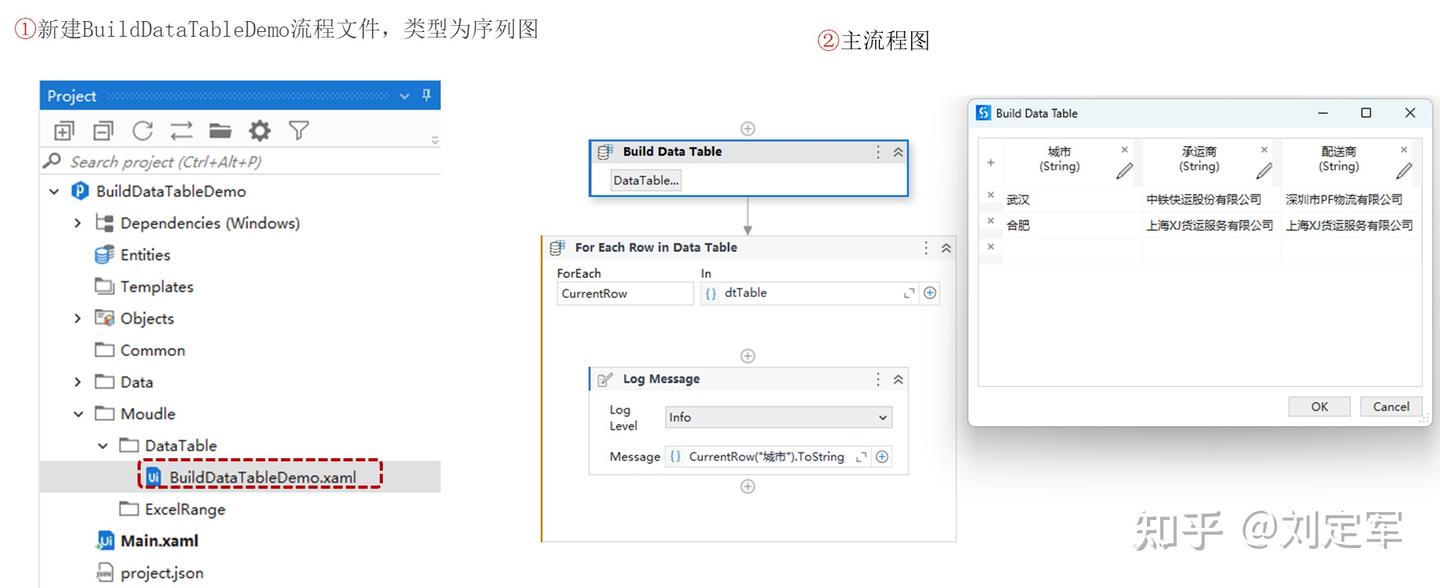1440x588 pixels.
Task: Click the refresh project icon
Action: pos(143,130)
